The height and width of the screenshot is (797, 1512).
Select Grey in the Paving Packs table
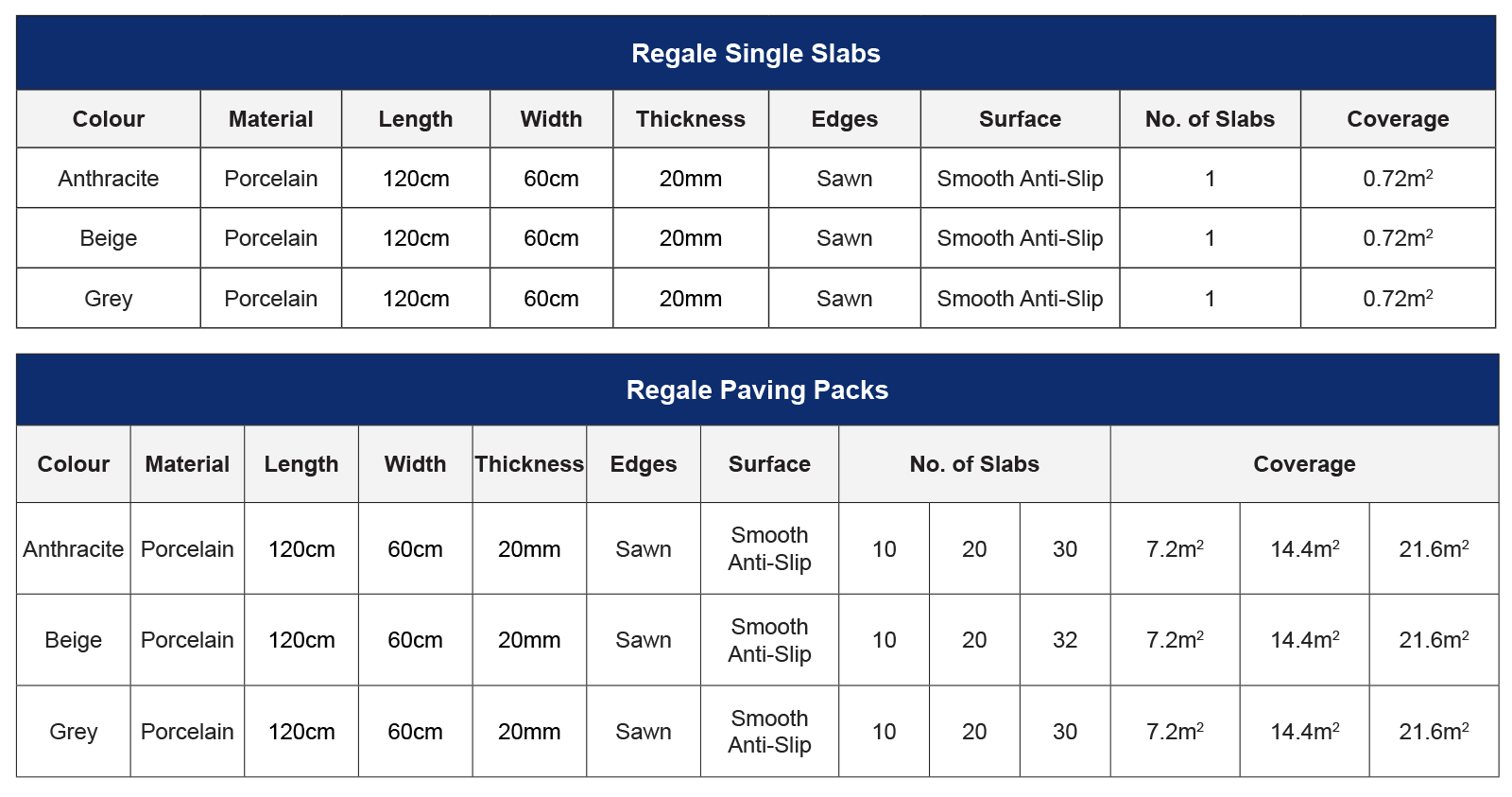coord(74,732)
